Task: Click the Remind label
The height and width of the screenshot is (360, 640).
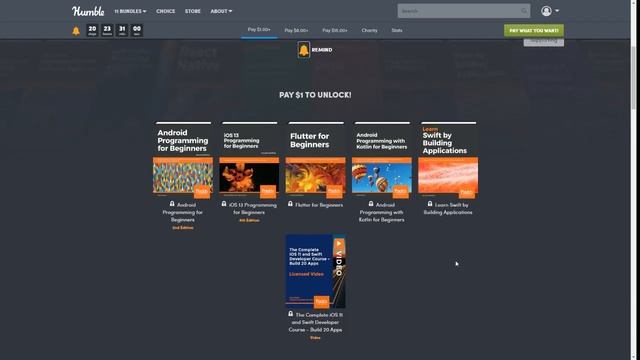Action: coord(322,50)
